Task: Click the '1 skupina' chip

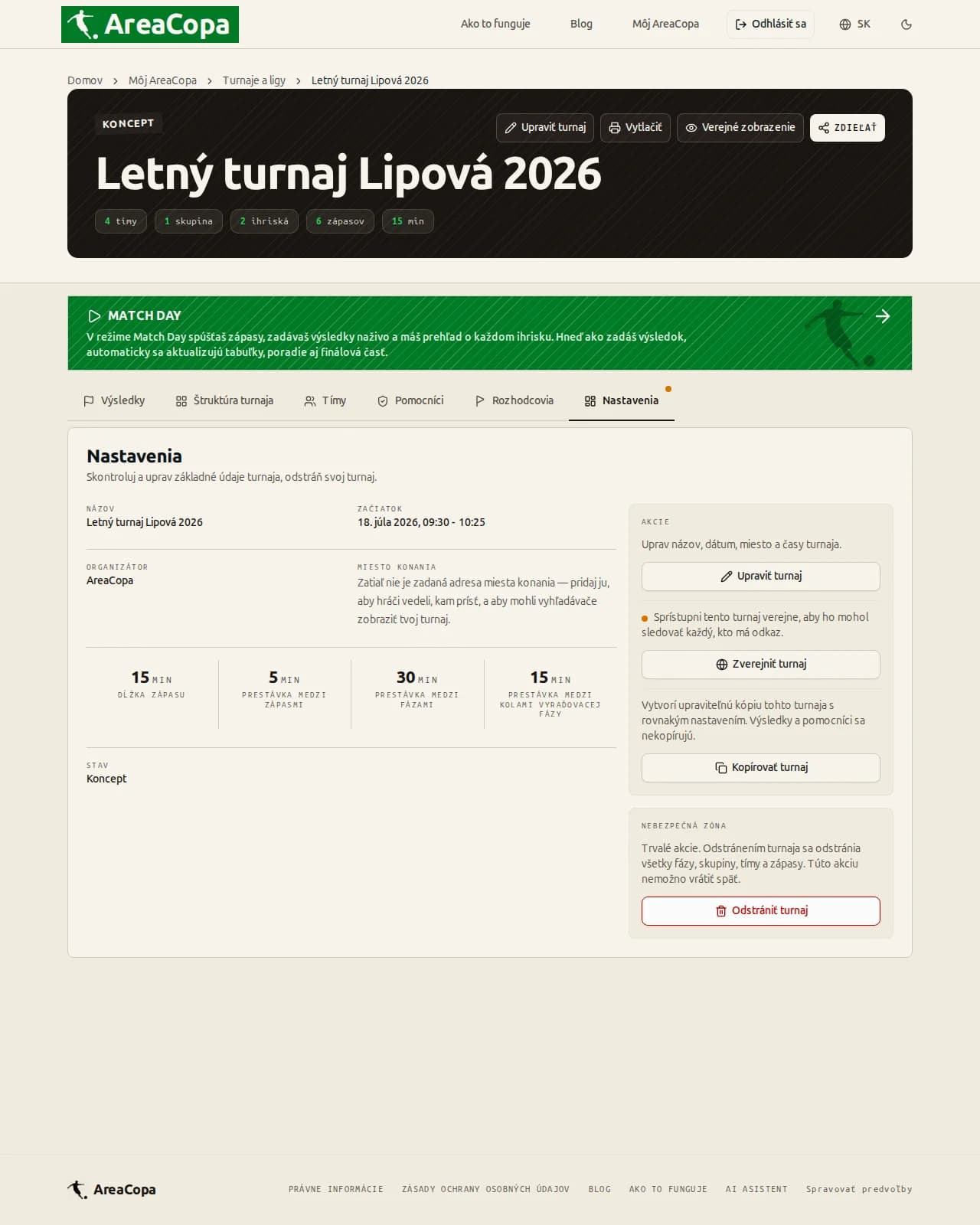Action: 188,221
